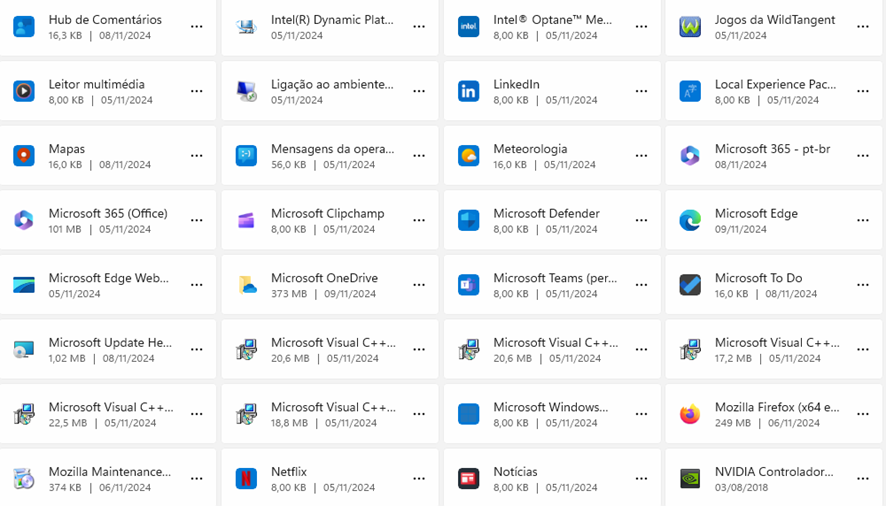
Task: Open more options for NVIDIA Controlador
Action: click(x=863, y=478)
